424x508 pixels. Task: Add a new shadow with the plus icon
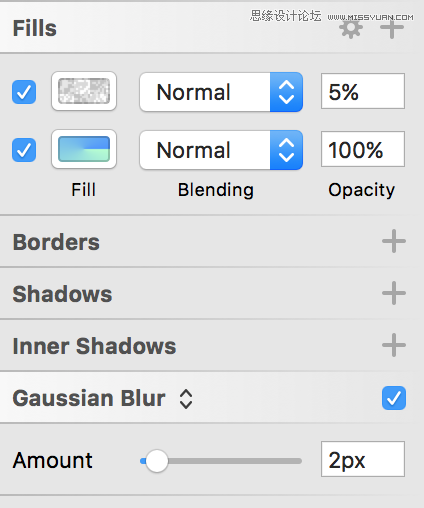pyautogui.click(x=394, y=293)
